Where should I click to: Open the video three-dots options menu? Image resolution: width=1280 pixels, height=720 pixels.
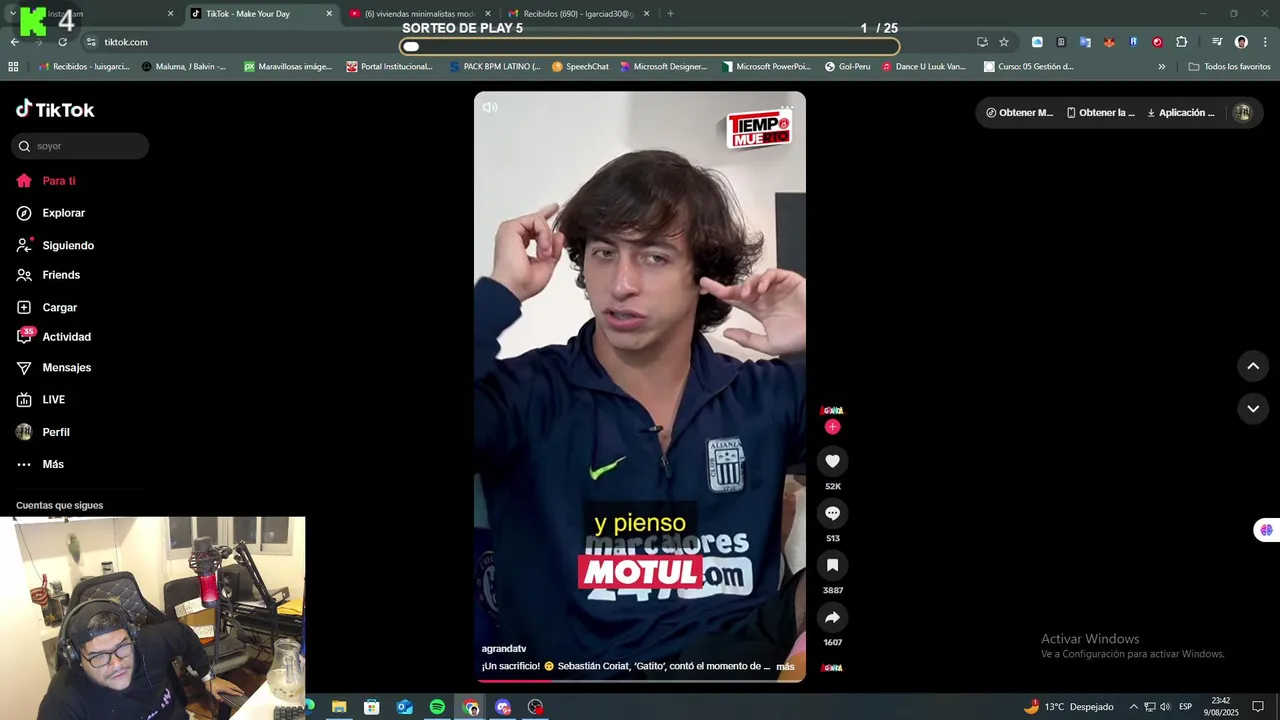[787, 107]
